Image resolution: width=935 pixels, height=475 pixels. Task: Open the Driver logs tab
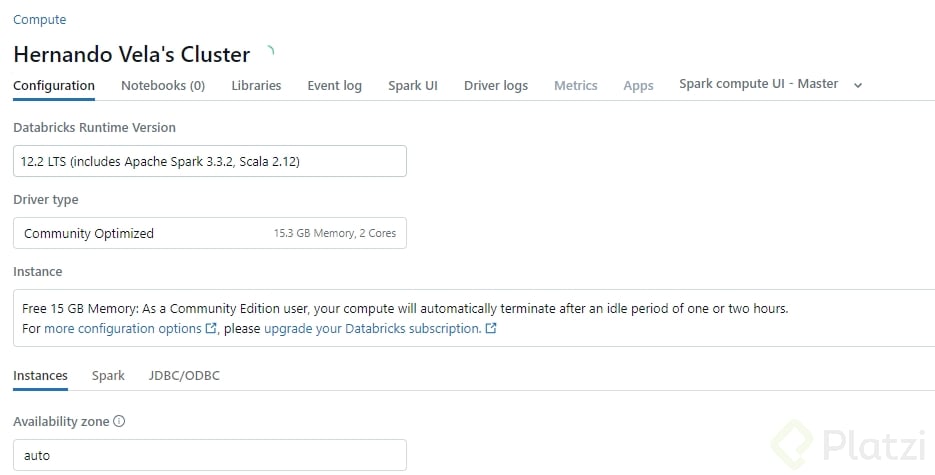tap(496, 86)
